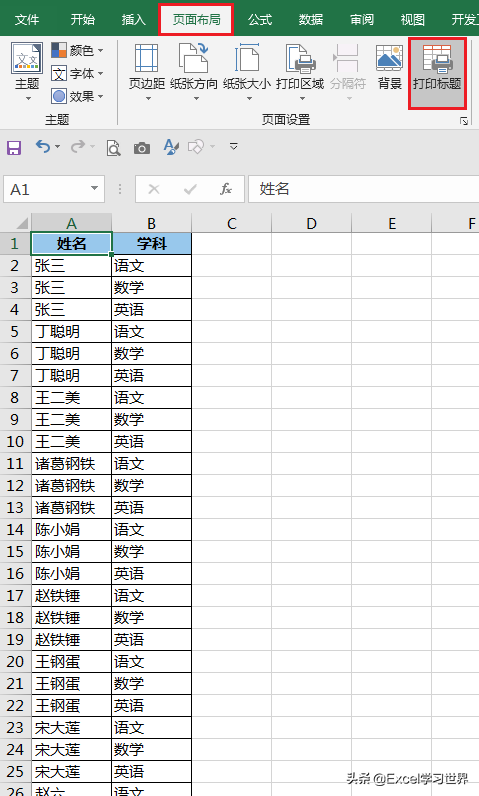The height and width of the screenshot is (796, 479).
Task: Click the Redo arrow icon
Action: (78, 147)
